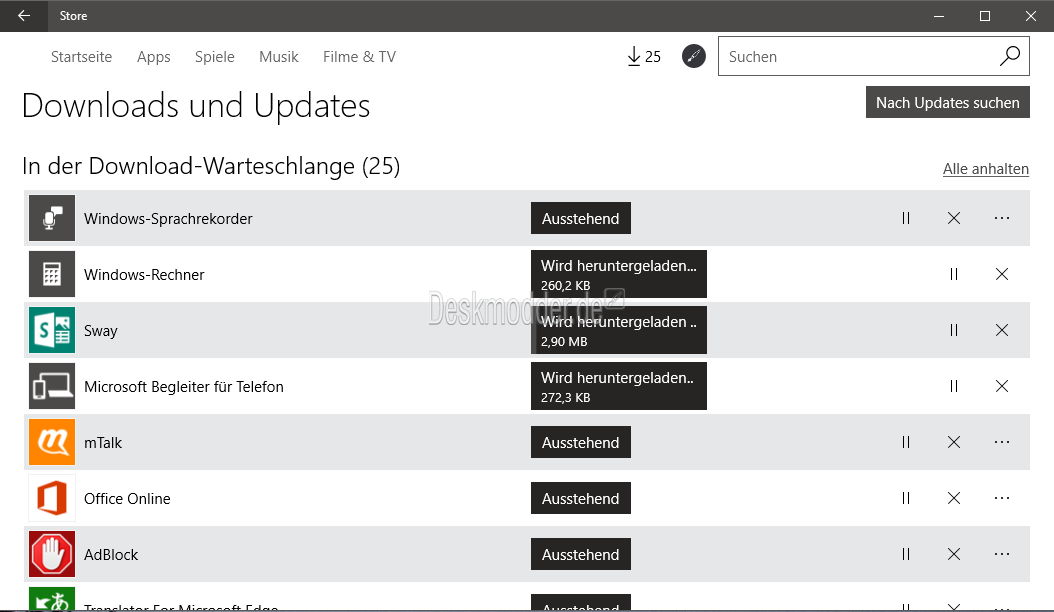This screenshot has width=1054, height=612.
Task: Open more options for mTalk
Action: pyautogui.click(x=1002, y=442)
